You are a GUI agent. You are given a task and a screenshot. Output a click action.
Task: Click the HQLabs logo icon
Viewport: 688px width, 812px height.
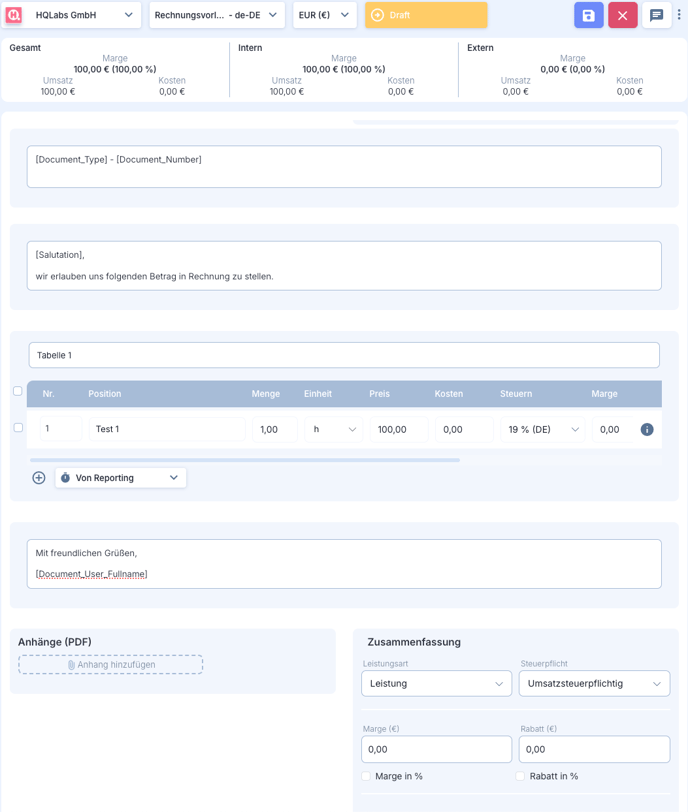coord(14,15)
